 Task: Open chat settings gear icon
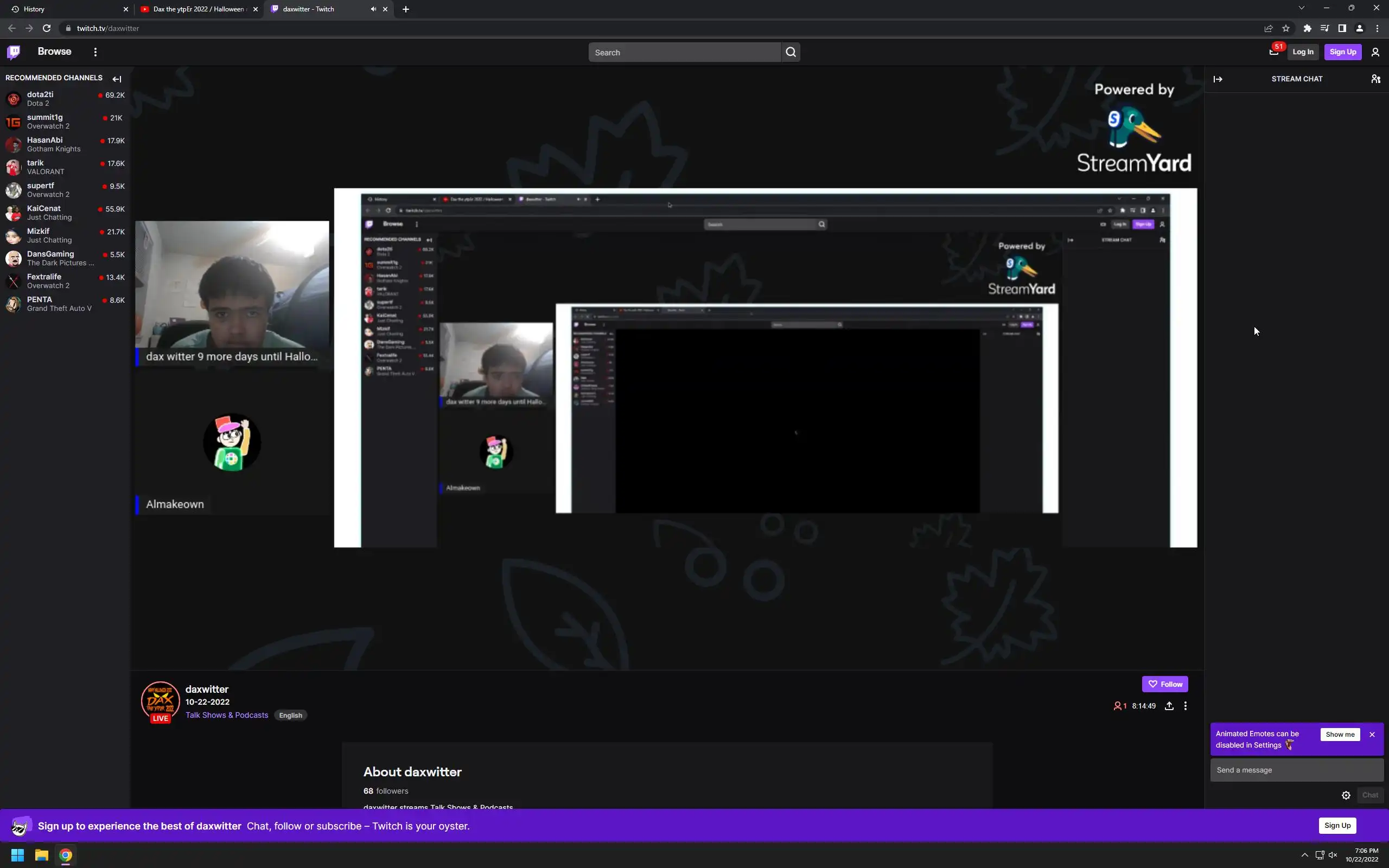[1346, 795]
